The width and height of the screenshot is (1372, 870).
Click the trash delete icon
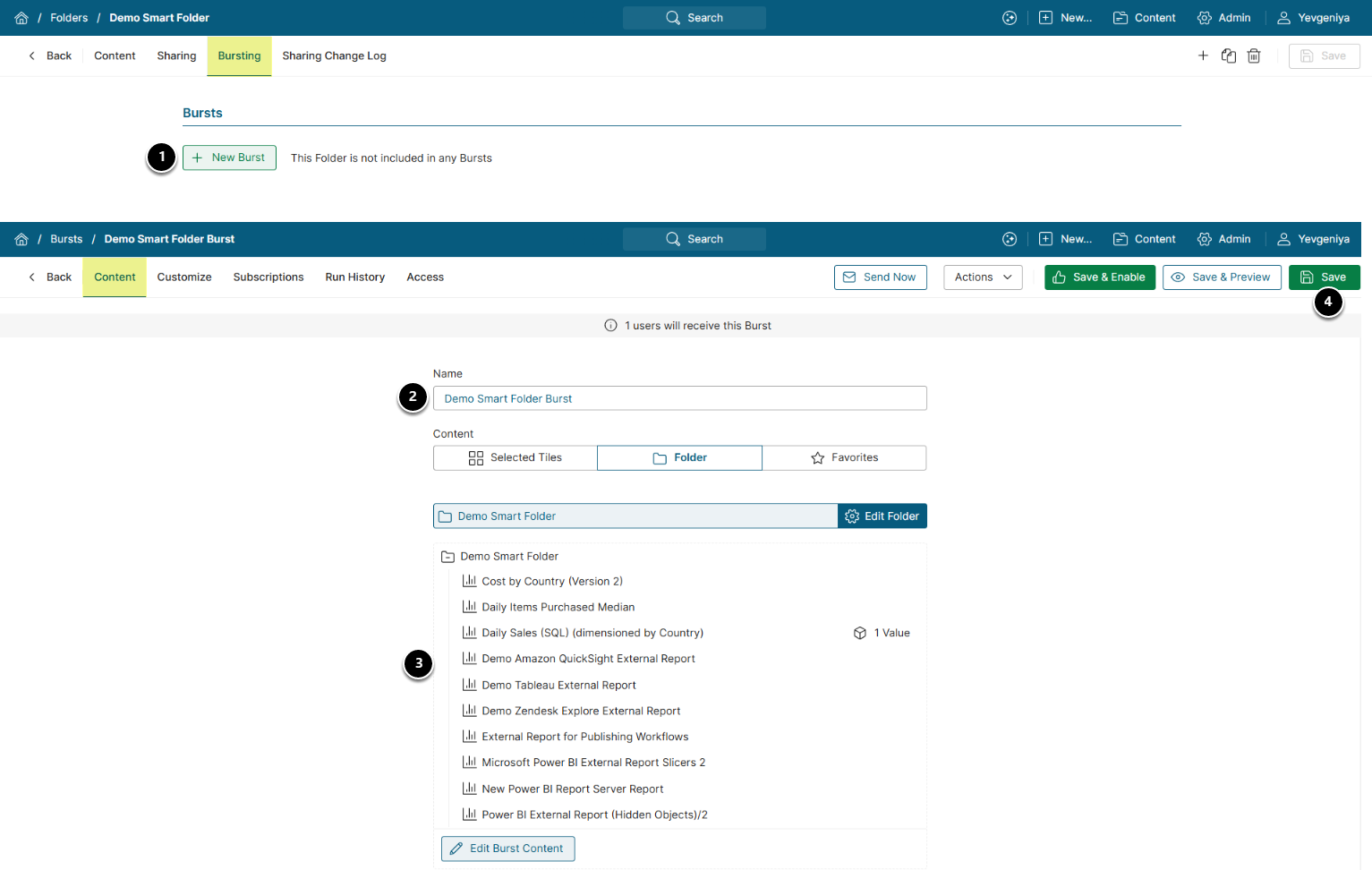click(1254, 55)
